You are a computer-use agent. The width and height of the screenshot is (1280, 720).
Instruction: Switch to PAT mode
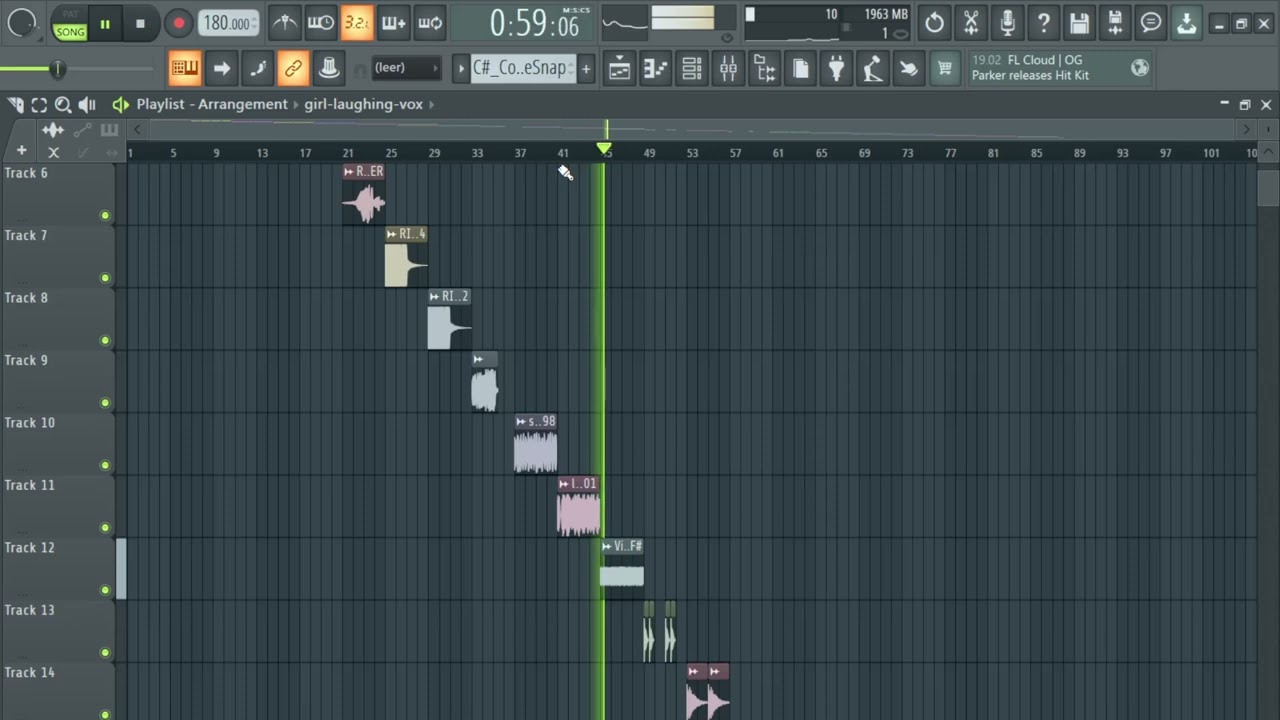[x=70, y=15]
